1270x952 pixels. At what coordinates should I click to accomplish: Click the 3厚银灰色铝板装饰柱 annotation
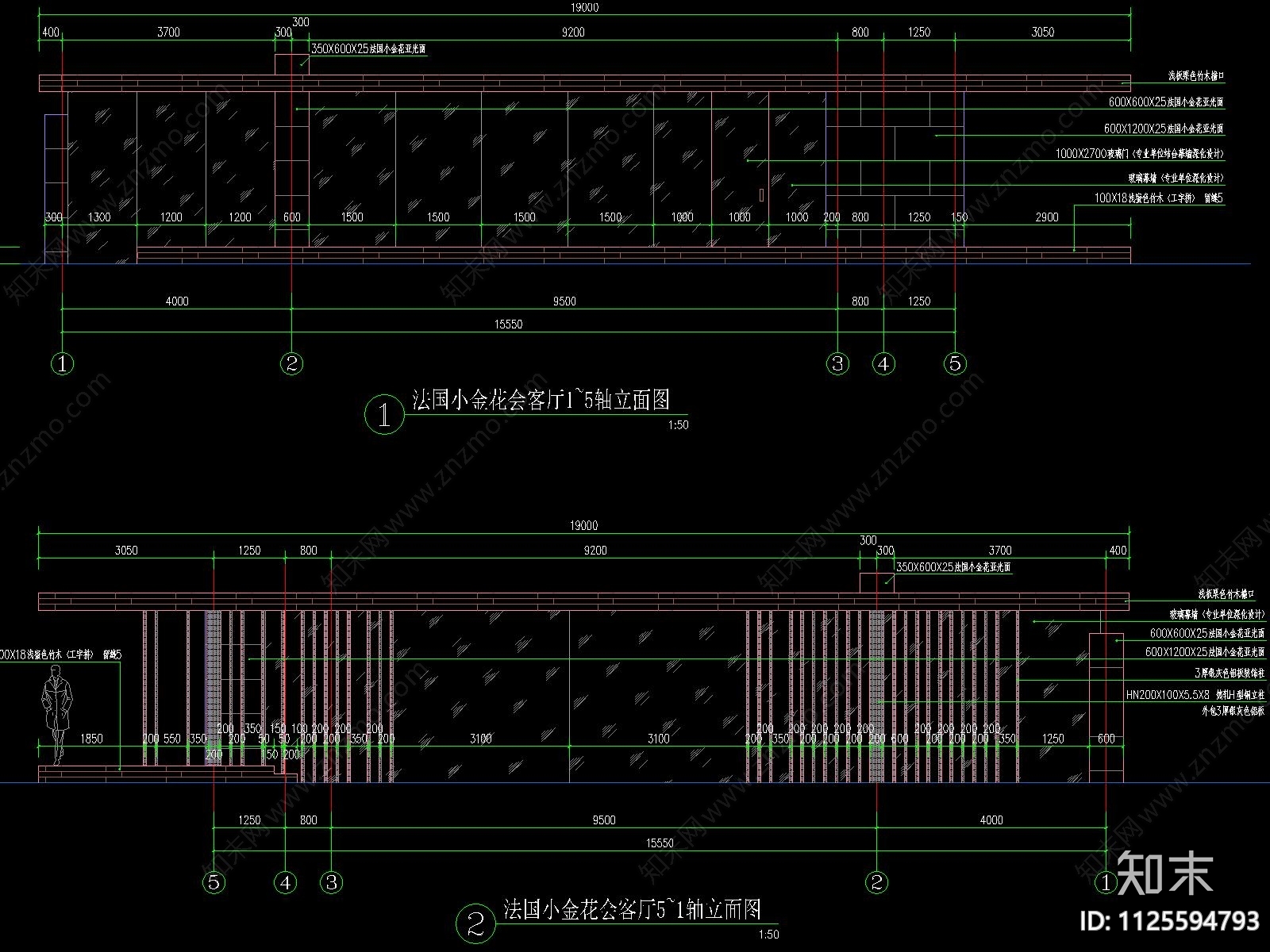pyautogui.click(x=1230, y=674)
